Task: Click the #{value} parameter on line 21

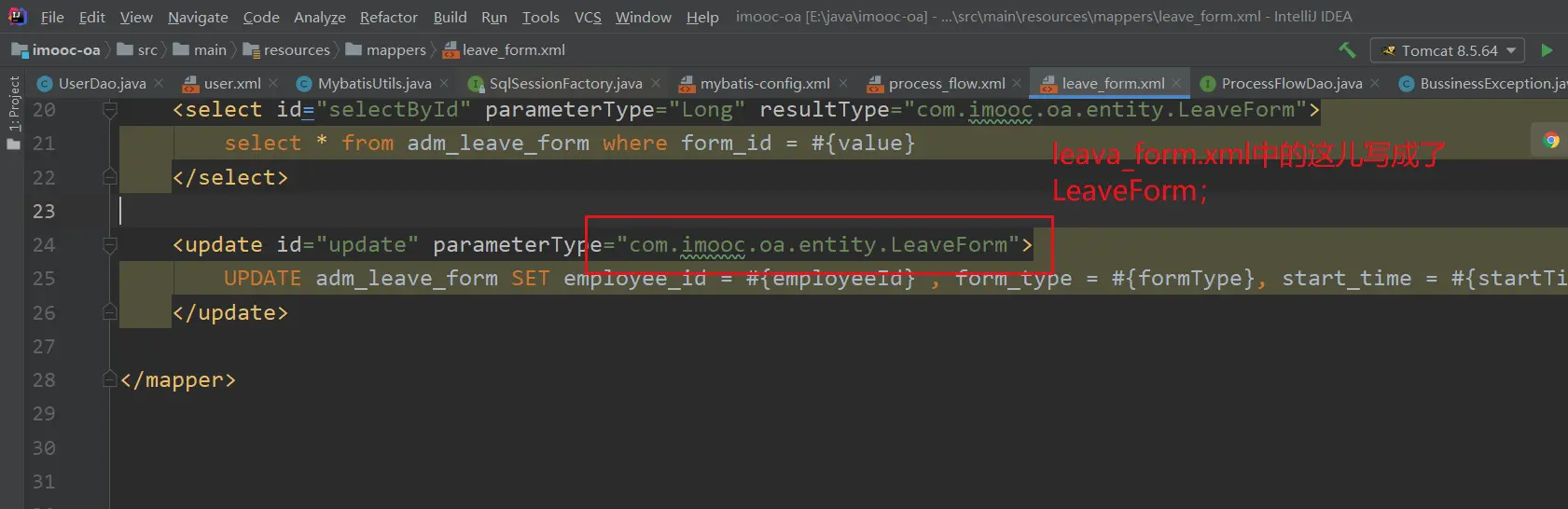Action: coord(864,144)
